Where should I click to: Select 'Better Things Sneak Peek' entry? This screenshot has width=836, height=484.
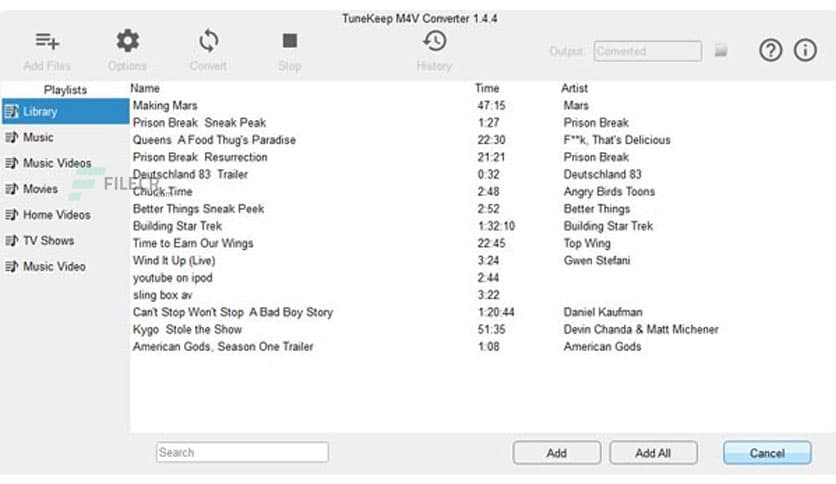(x=198, y=209)
